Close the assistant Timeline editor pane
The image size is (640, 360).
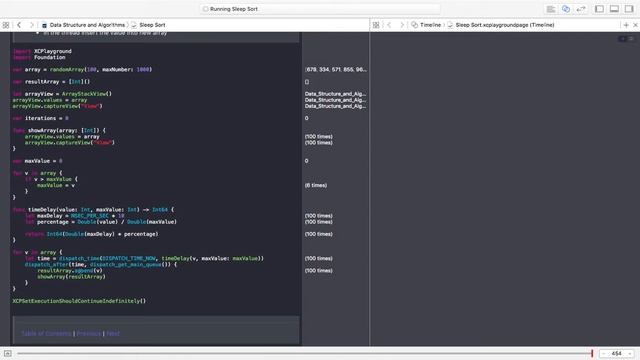point(635,25)
